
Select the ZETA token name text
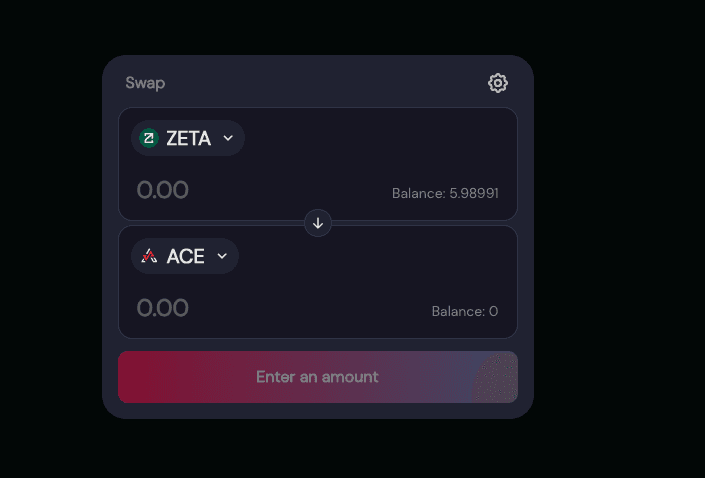point(188,138)
